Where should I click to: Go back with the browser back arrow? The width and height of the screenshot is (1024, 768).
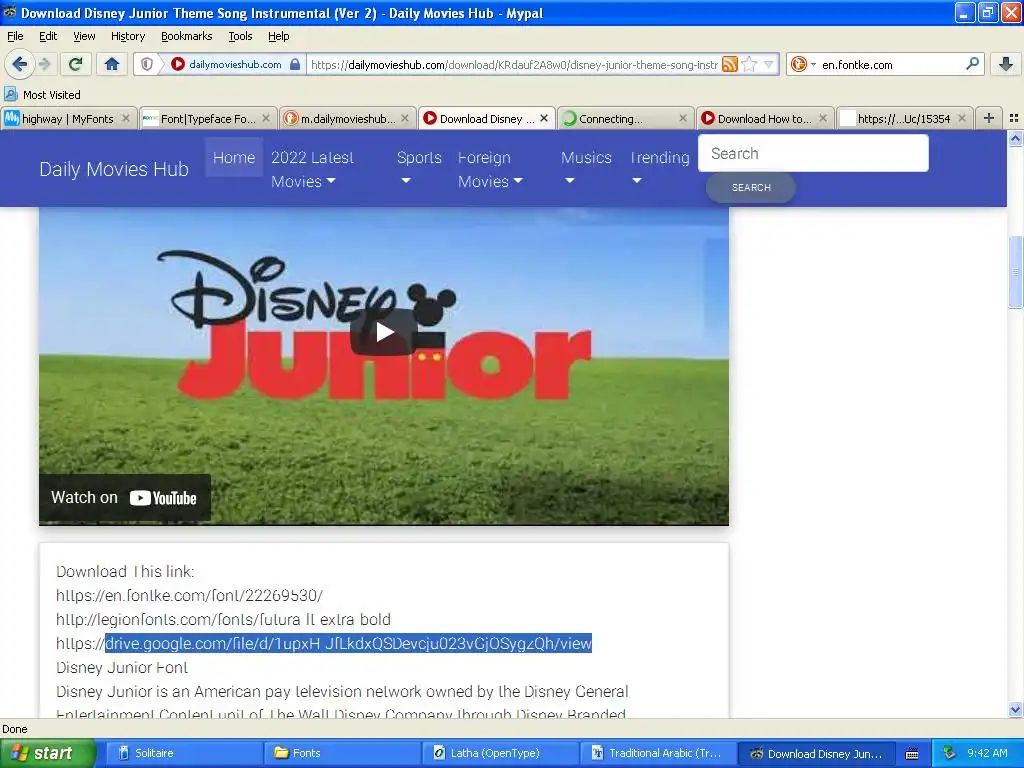point(19,64)
